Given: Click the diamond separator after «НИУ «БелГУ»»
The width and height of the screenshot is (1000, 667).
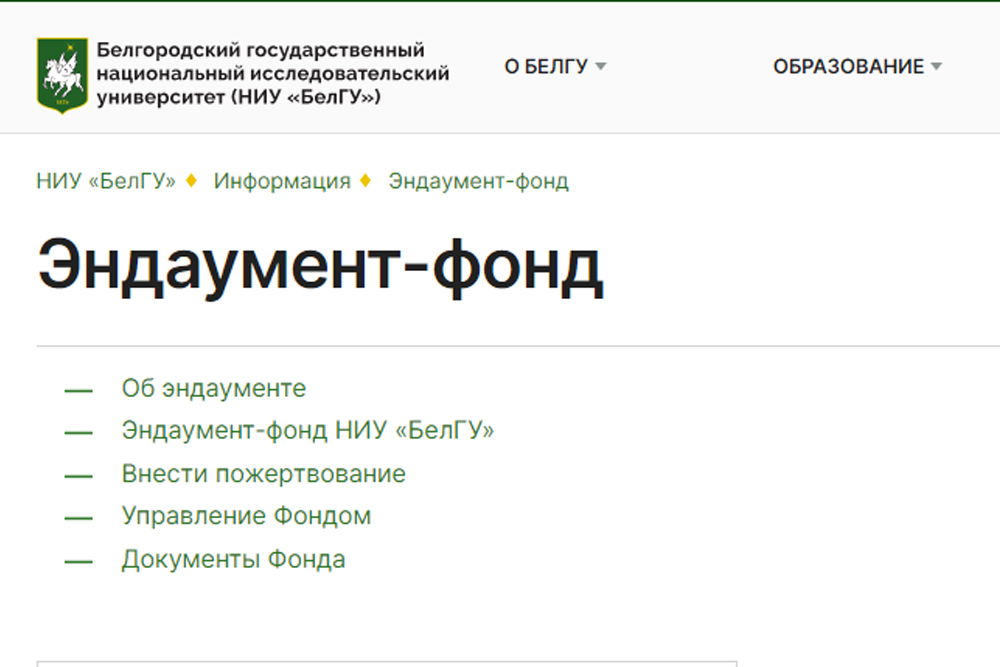Looking at the screenshot, I should pos(192,181).
